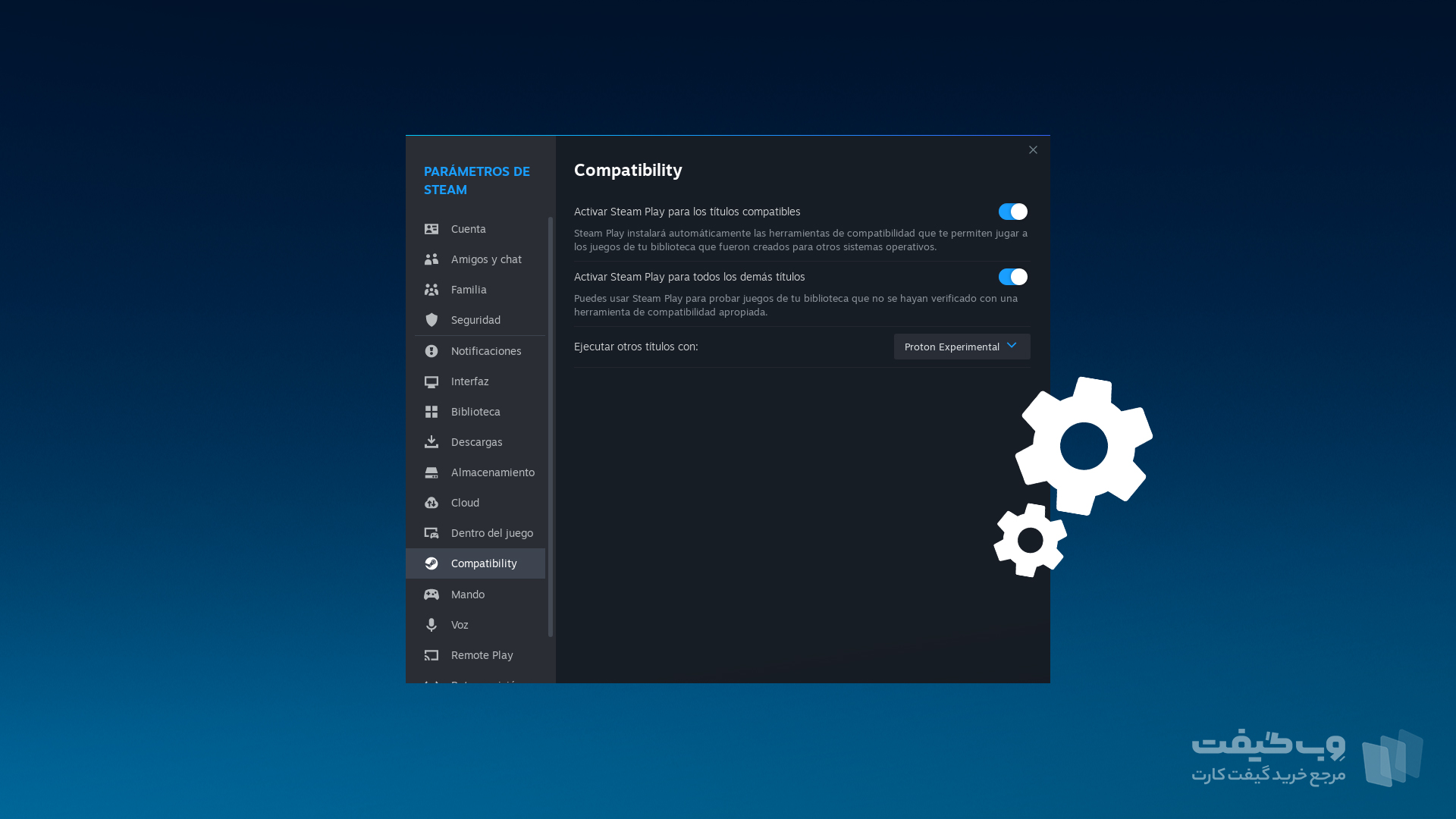Click the Voz microphone icon
Viewport: 1456px width, 819px height.
click(431, 625)
